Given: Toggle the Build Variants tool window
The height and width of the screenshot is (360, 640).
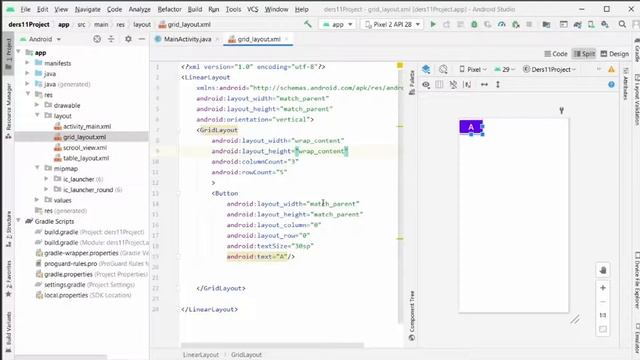Looking at the screenshot, I should (9, 332).
